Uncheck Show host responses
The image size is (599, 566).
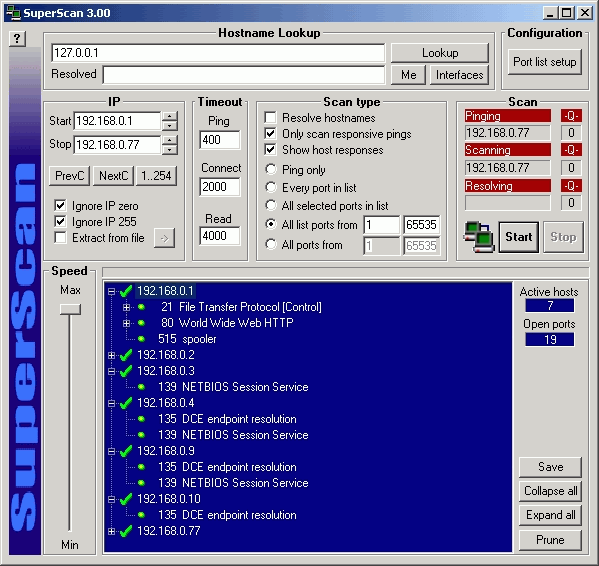click(270, 150)
